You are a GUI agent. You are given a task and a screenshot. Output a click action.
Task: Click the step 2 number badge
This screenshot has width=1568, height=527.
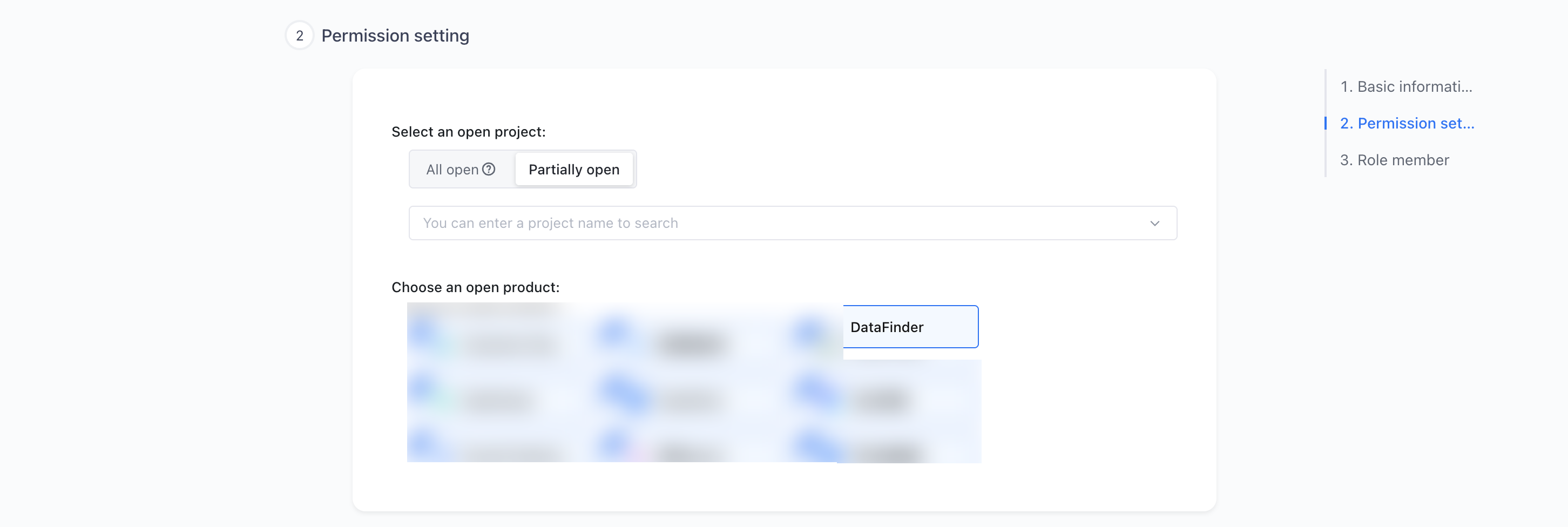point(300,35)
